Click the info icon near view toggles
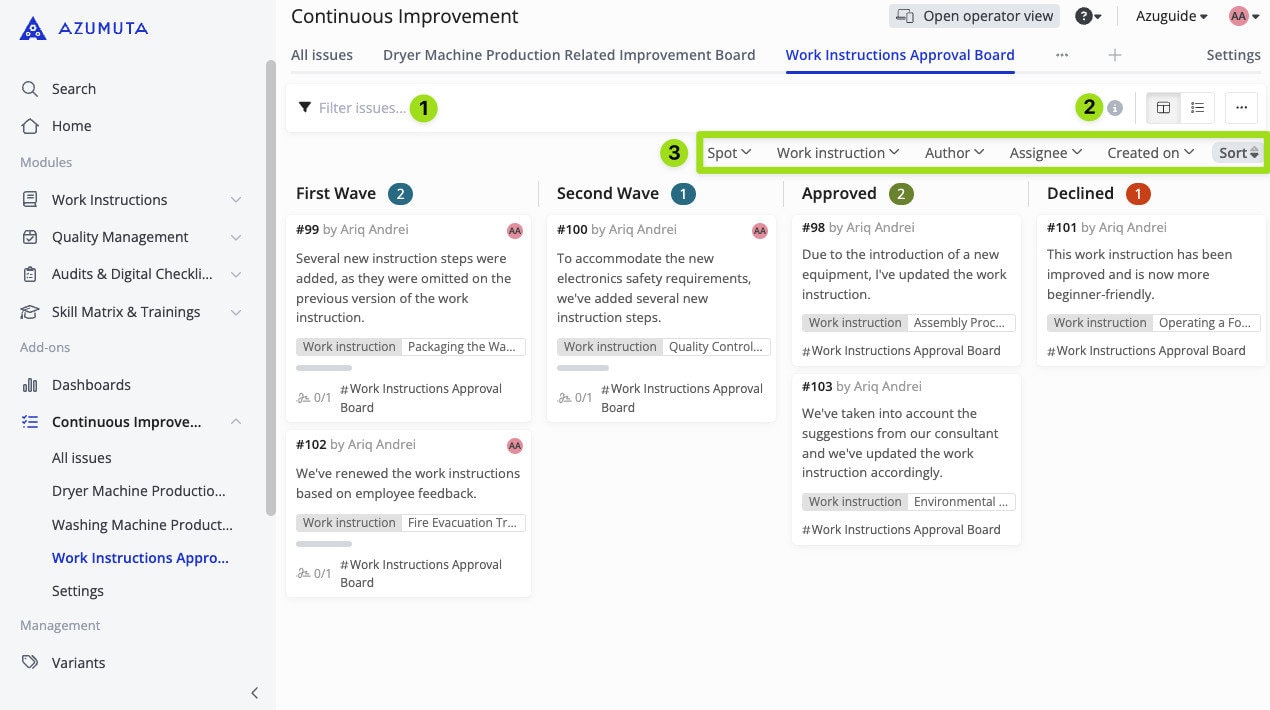 (1115, 108)
